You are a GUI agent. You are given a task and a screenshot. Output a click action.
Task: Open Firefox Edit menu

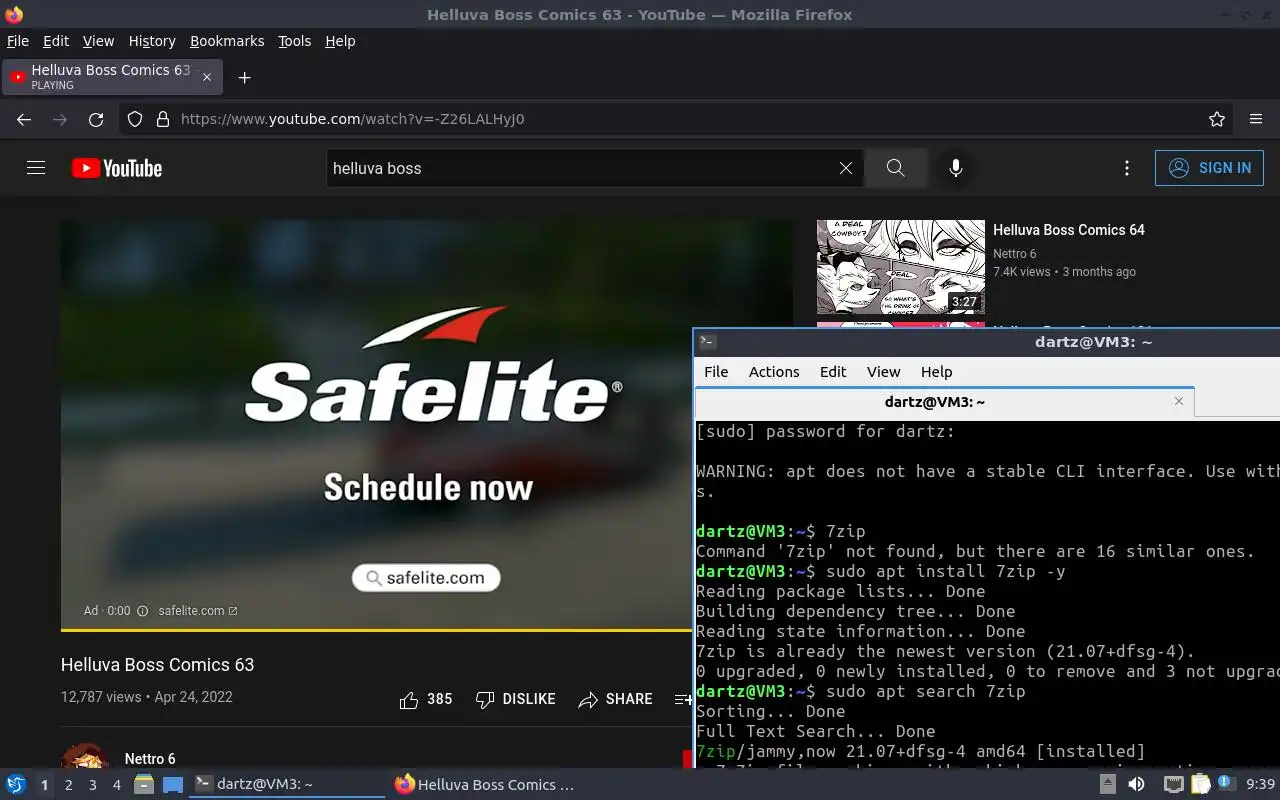coord(56,41)
